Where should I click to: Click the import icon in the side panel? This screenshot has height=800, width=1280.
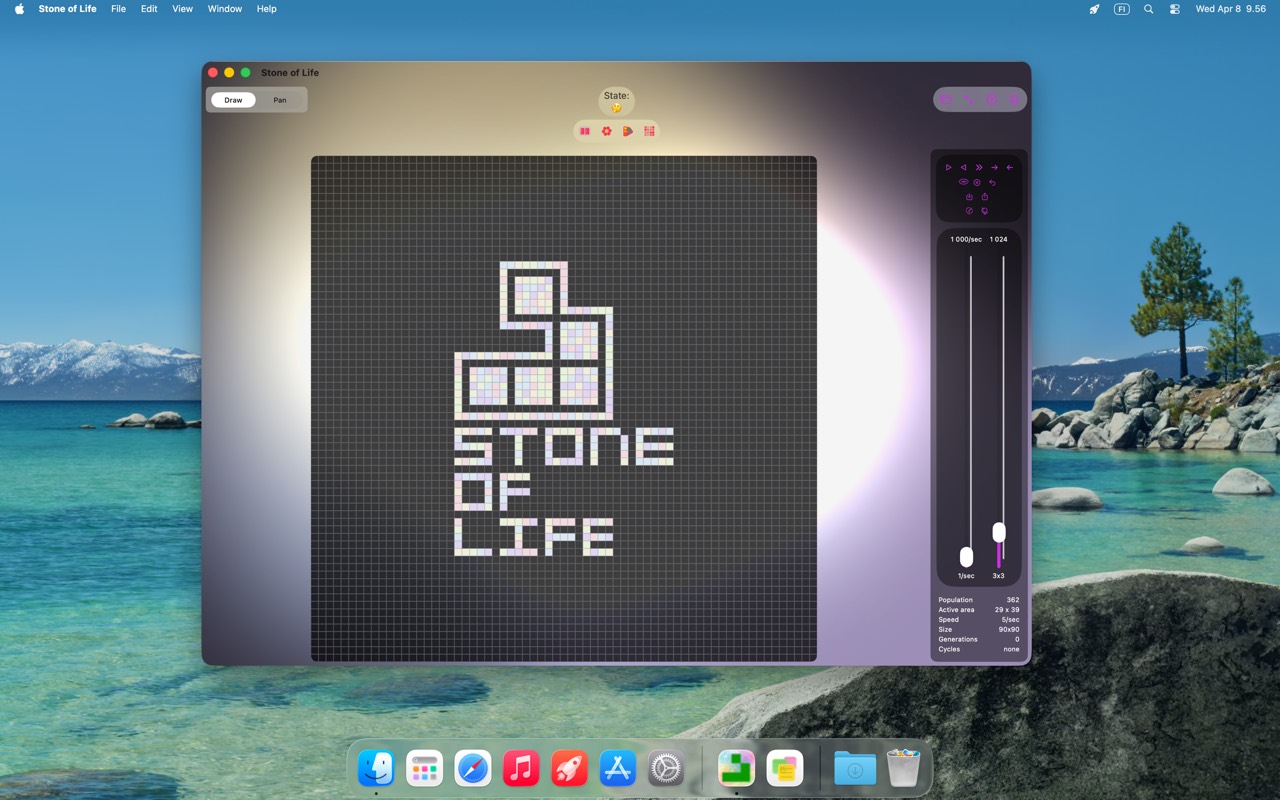tap(969, 196)
